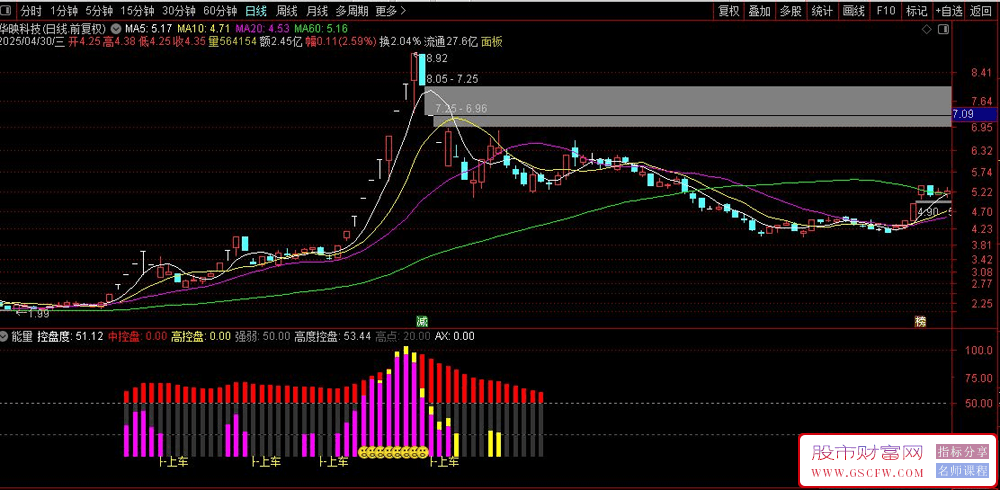Click the 返回 back button

(x=982, y=10)
